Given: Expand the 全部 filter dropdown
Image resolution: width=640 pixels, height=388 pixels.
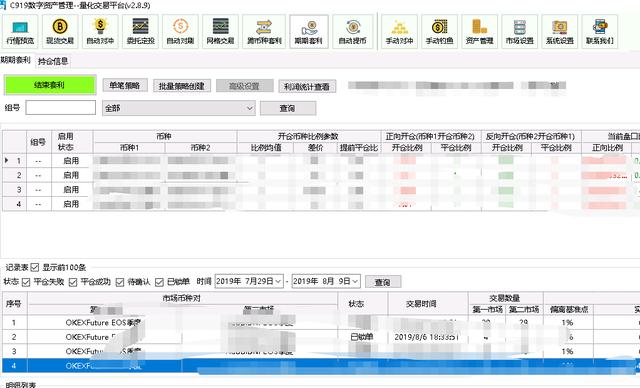Looking at the screenshot, I should pyautogui.click(x=179, y=108).
